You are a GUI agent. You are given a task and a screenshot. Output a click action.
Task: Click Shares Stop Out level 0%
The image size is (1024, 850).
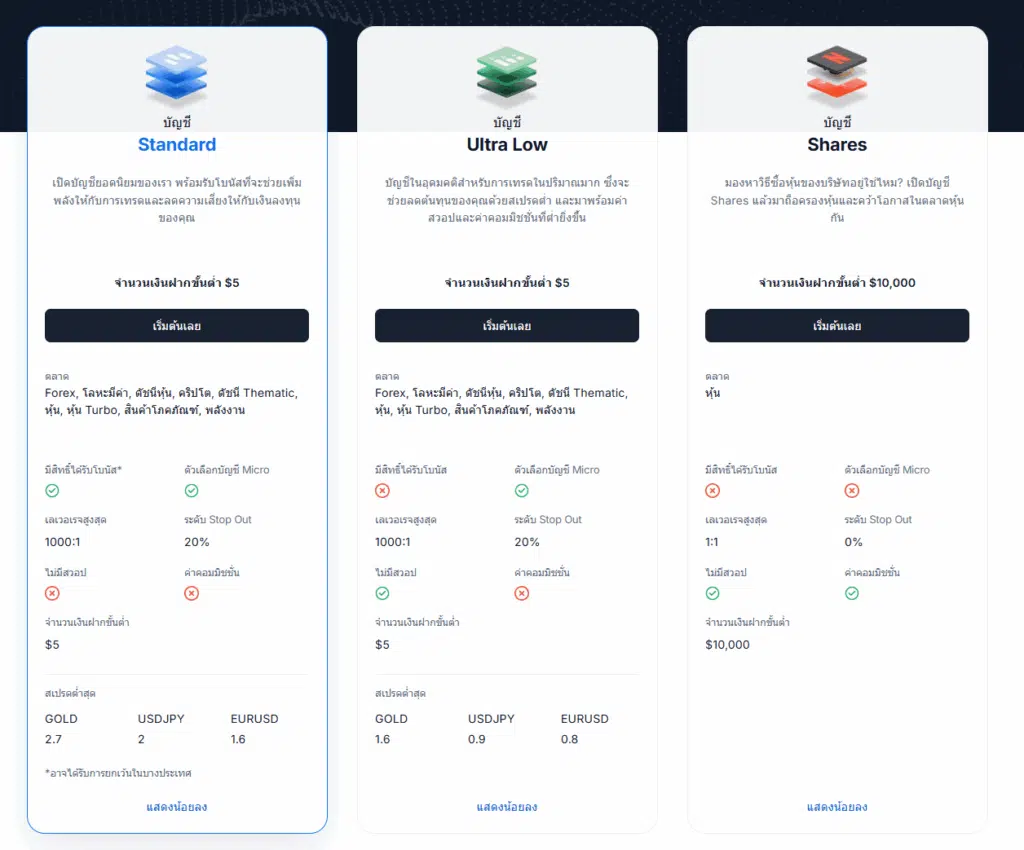coord(854,542)
